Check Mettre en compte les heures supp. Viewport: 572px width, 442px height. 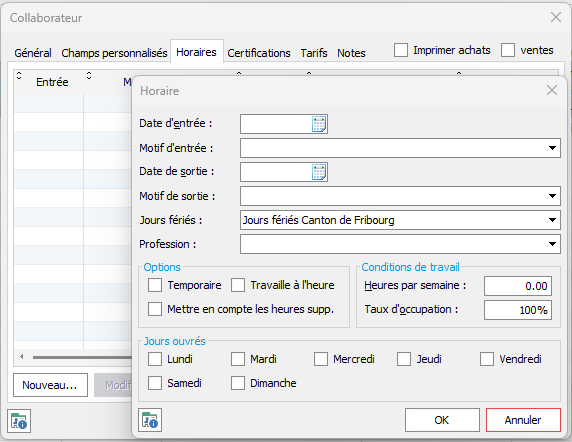(x=155, y=309)
